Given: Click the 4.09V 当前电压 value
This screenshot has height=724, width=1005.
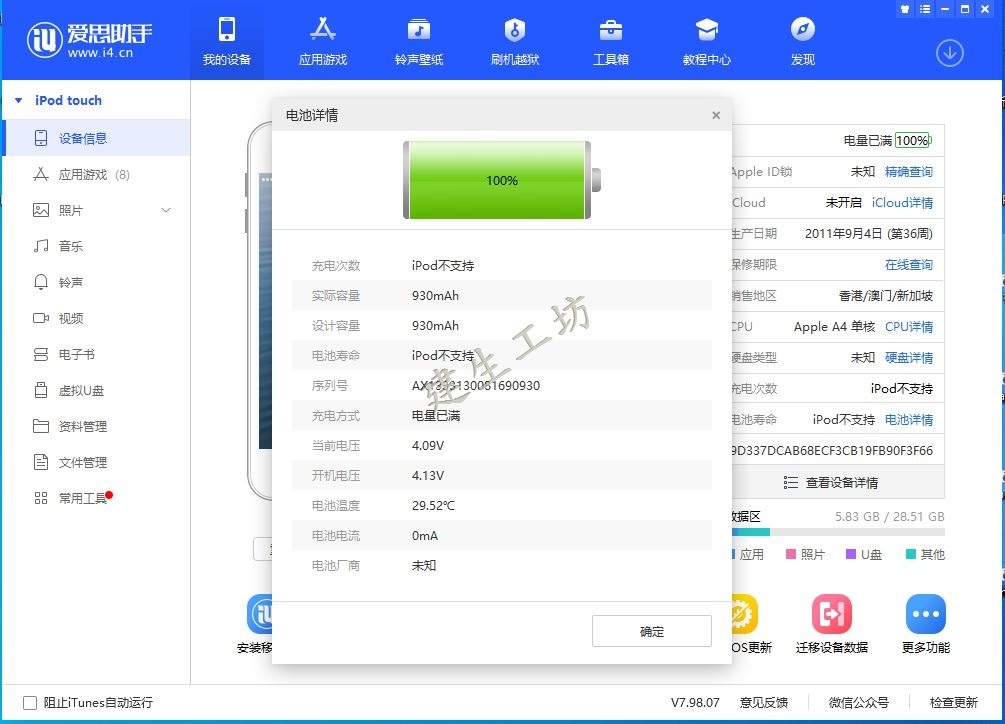Looking at the screenshot, I should coord(428,445).
